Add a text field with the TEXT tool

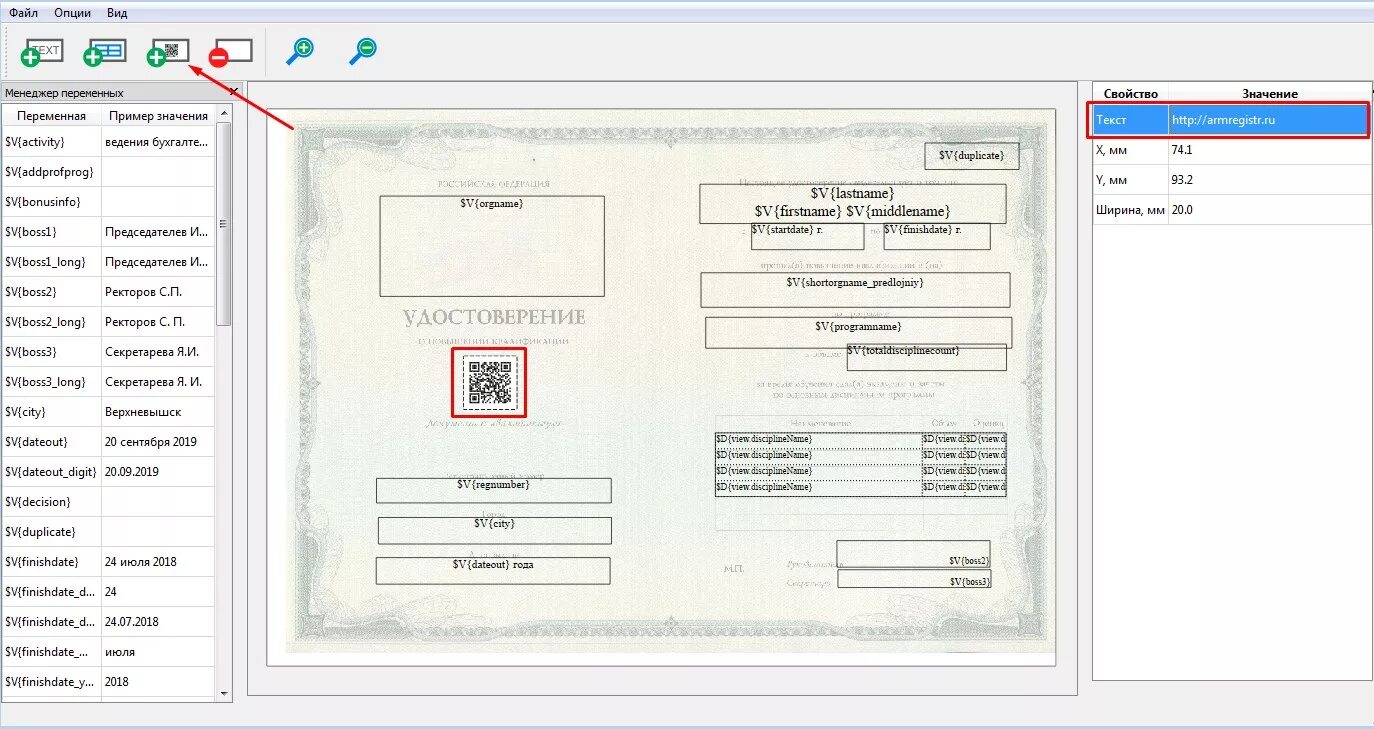click(x=42, y=52)
